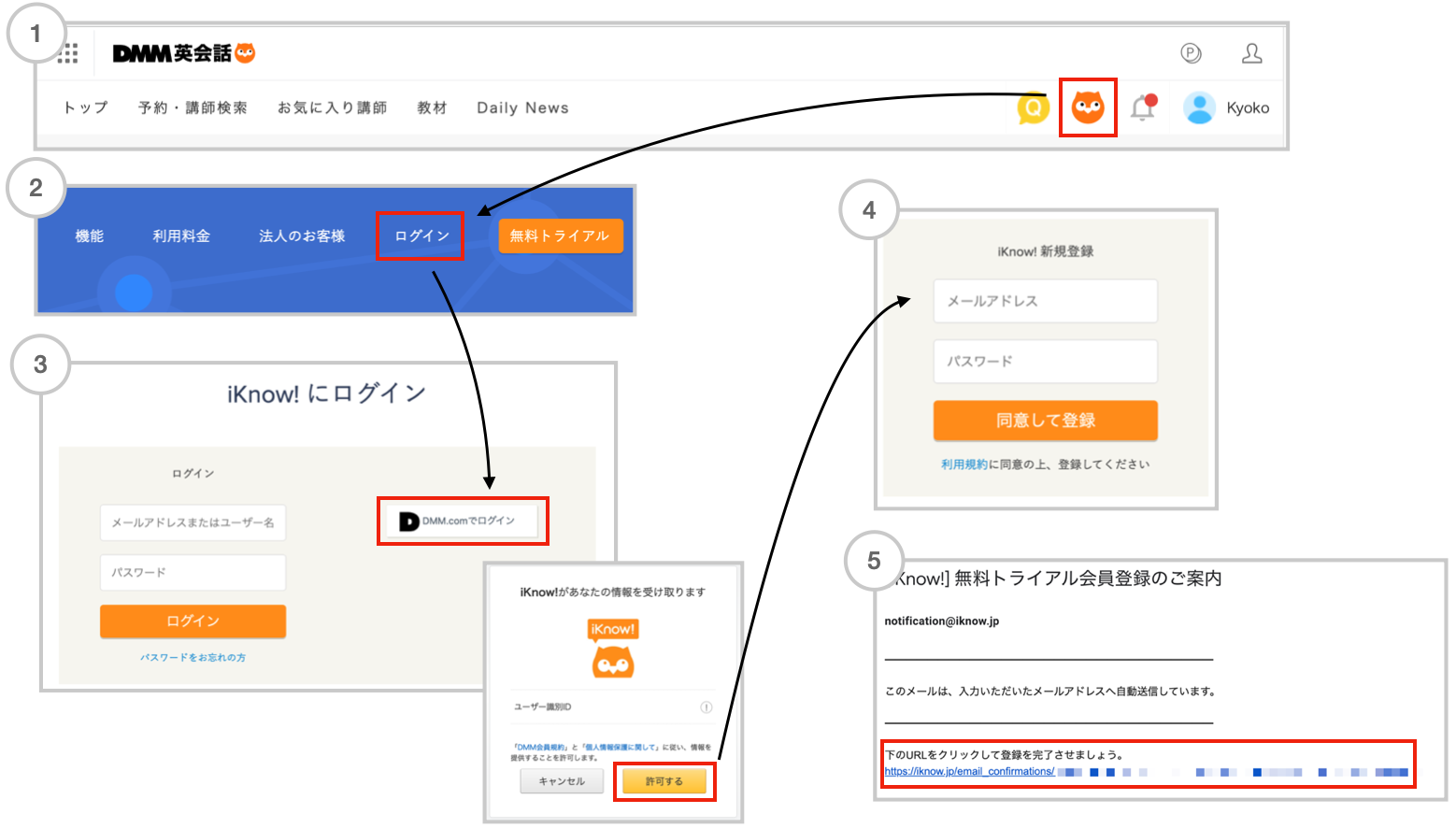Click the orange iKnow owl icon in DMM header
Image resolution: width=1456 pixels, height=828 pixels.
(x=1088, y=107)
